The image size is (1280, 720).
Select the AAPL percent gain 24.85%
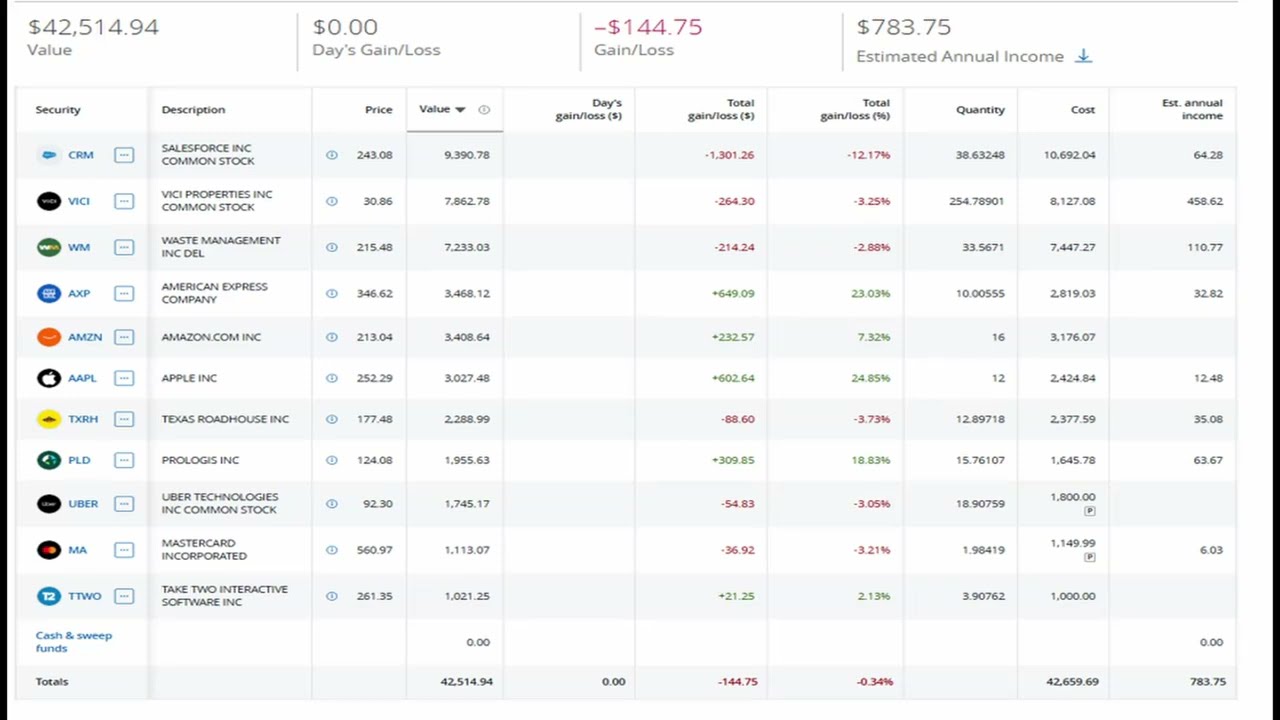tap(873, 378)
